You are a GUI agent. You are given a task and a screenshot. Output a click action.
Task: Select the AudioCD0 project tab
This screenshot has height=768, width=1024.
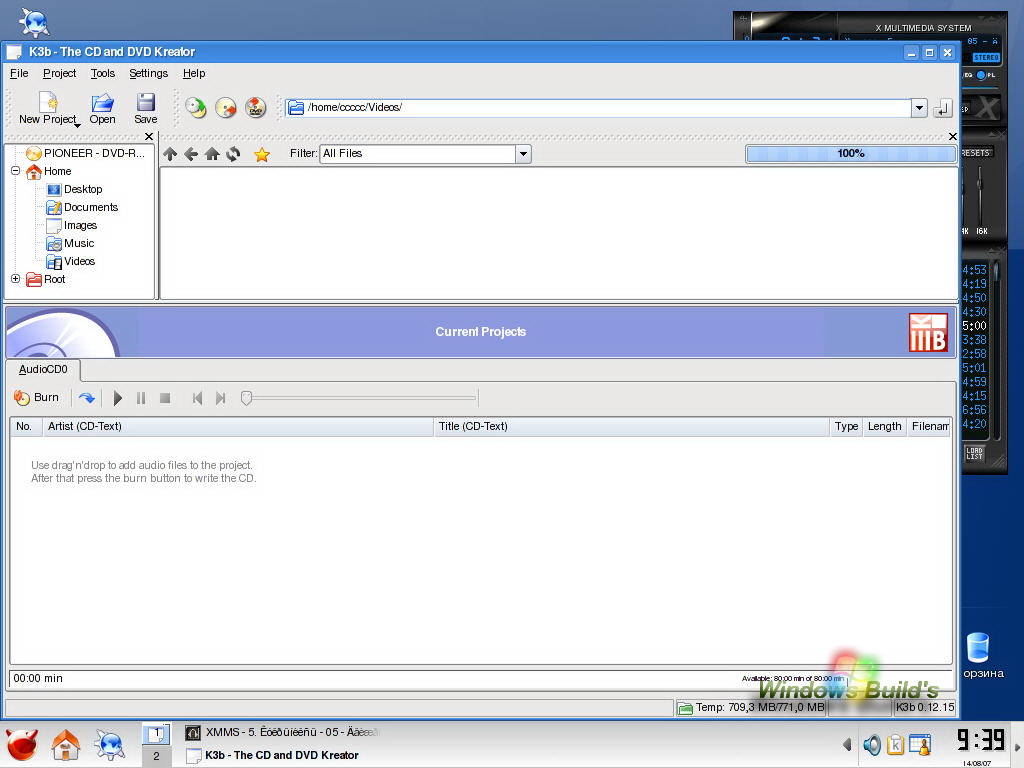coord(43,370)
